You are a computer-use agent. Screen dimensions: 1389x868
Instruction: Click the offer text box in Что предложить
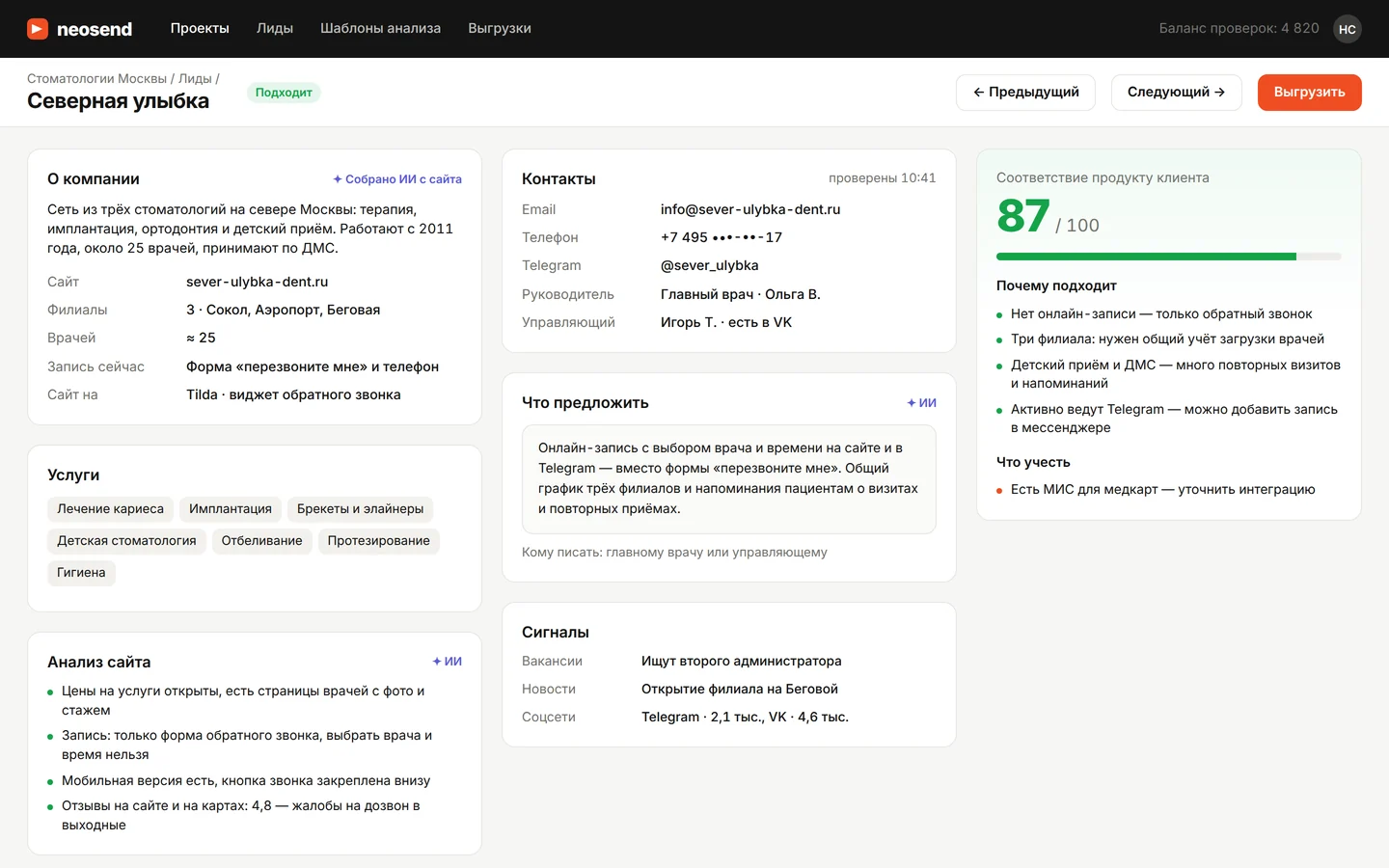click(729, 478)
